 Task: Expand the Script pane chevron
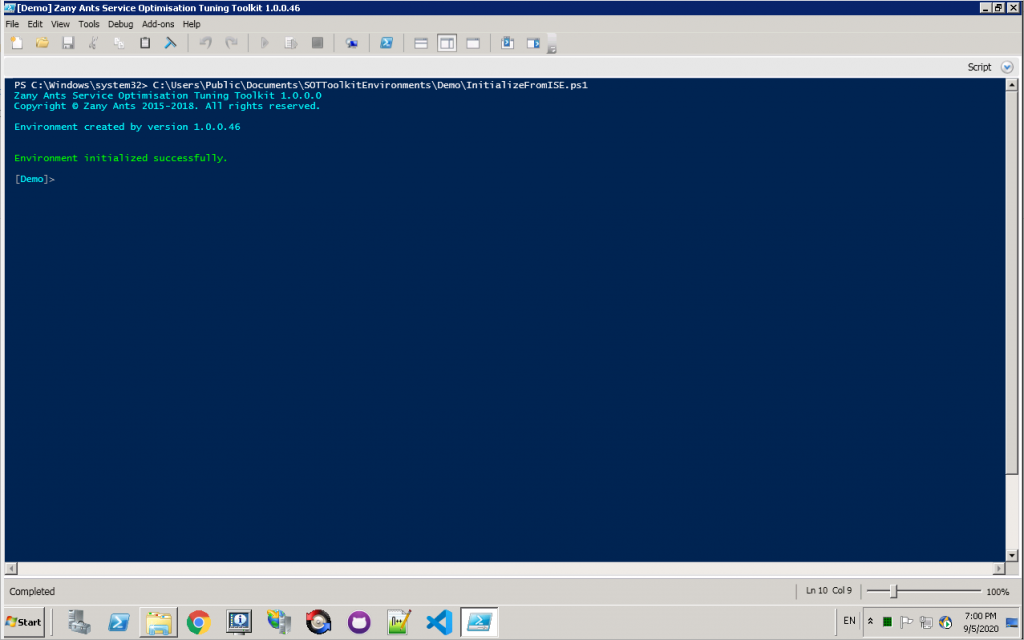1007,67
